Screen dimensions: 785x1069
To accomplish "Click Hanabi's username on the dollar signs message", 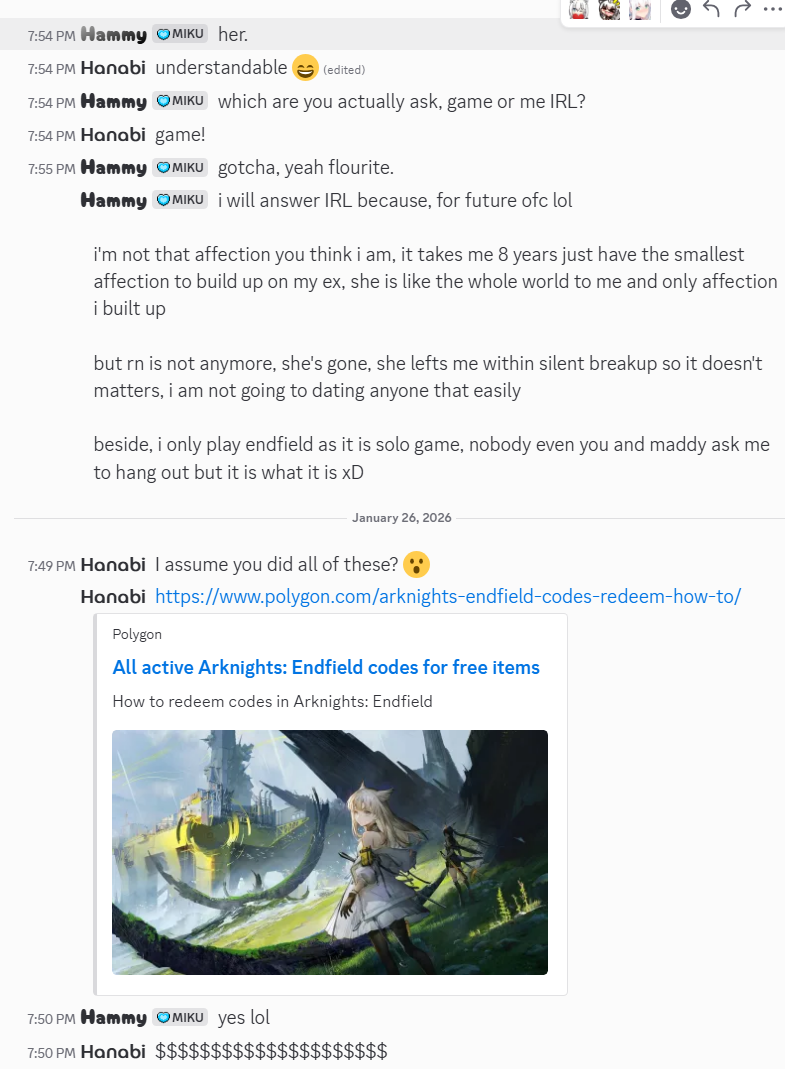I will click(113, 1051).
